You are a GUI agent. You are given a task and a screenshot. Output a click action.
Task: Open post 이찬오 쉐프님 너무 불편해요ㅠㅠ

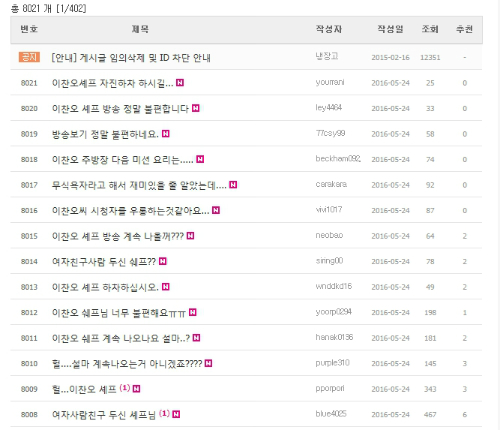point(119,313)
